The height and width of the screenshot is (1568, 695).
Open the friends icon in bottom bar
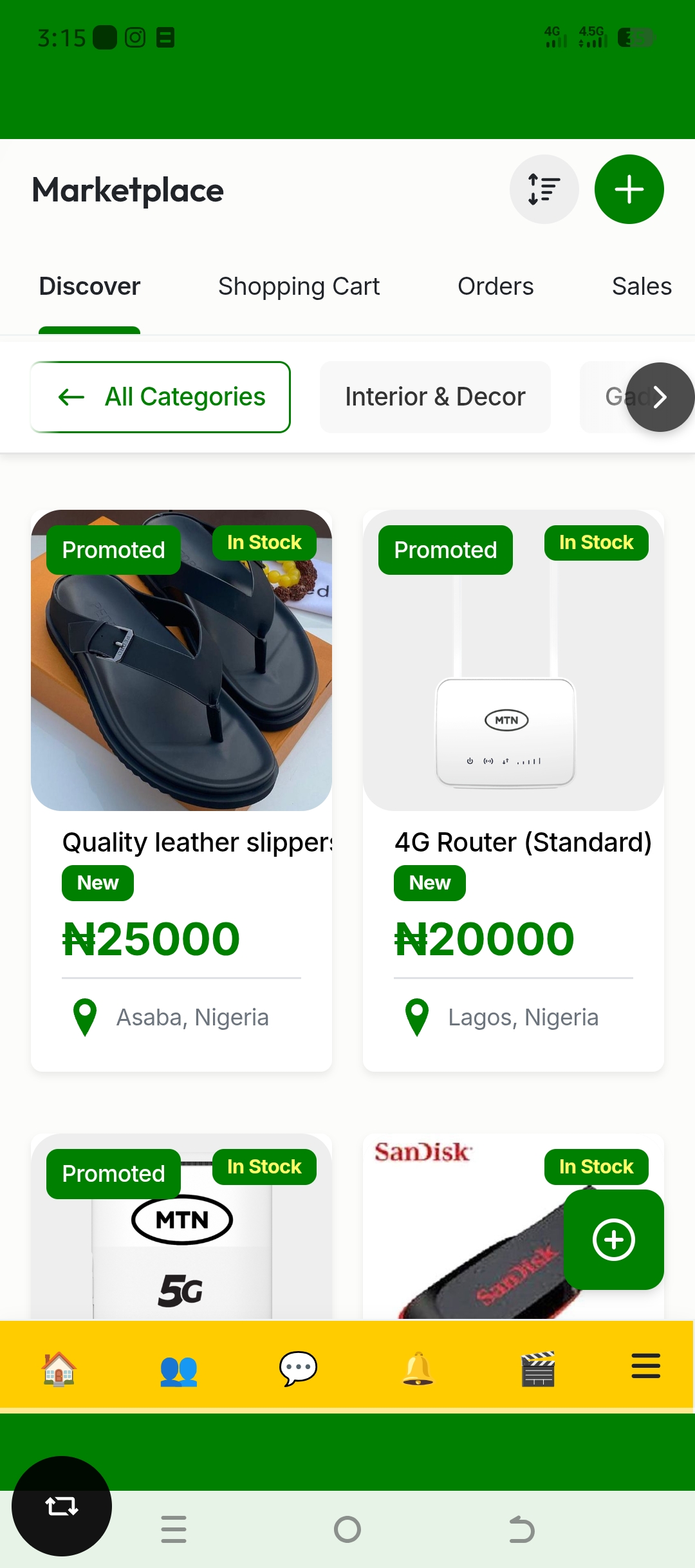pos(178,1368)
